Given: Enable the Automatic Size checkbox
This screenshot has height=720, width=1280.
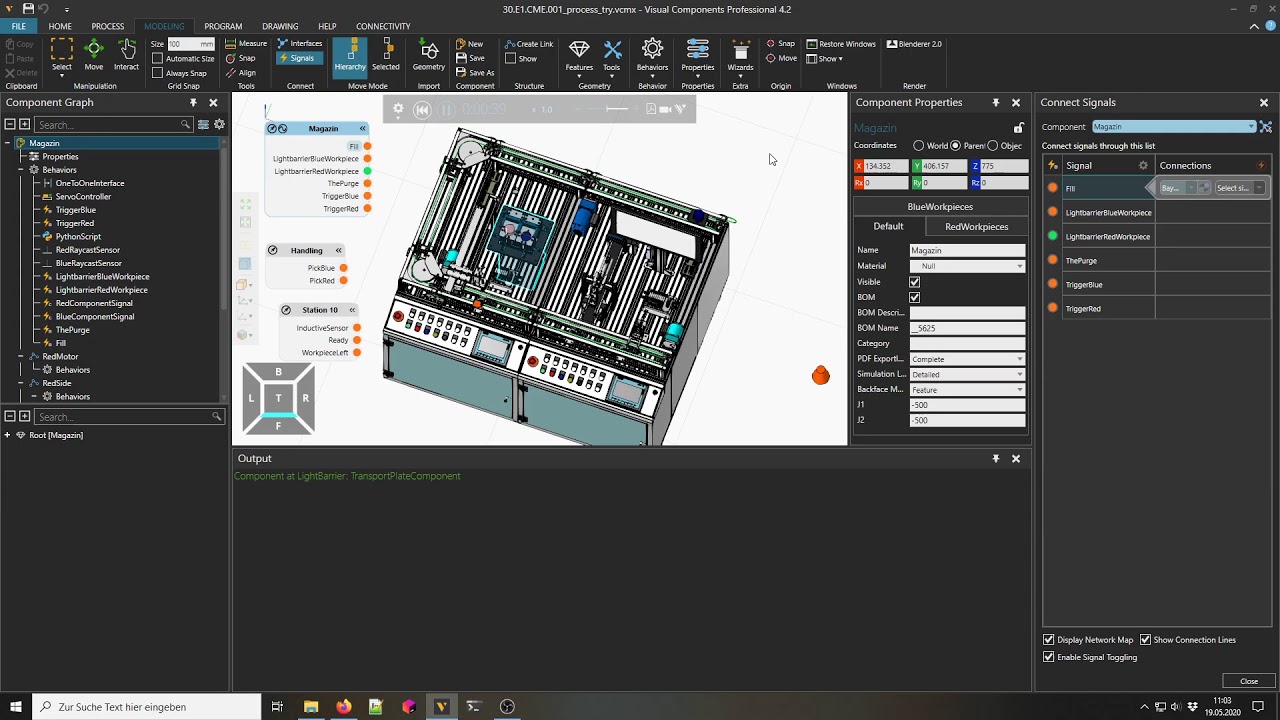Looking at the screenshot, I should tap(158, 59).
